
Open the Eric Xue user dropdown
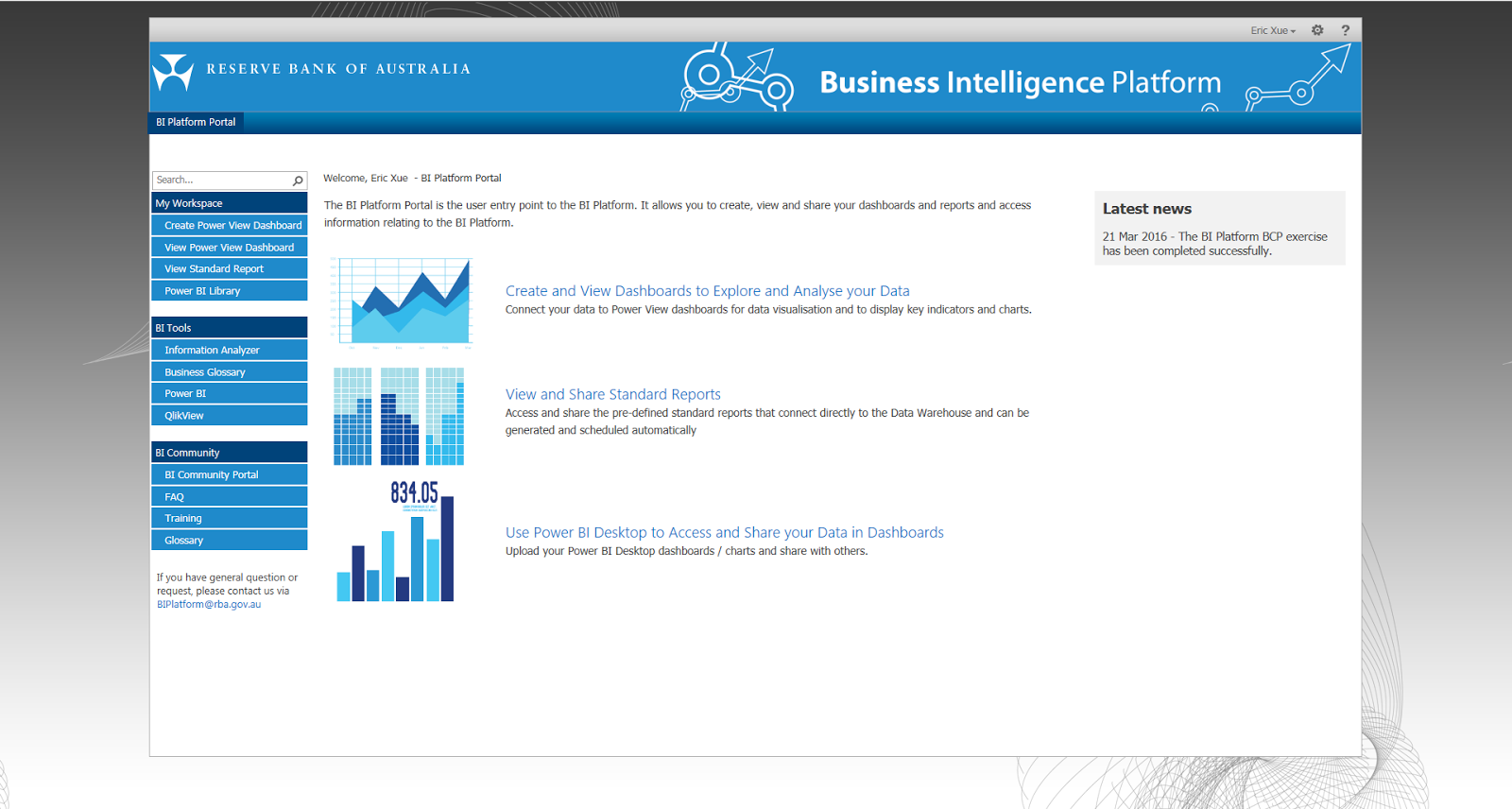click(x=1273, y=31)
